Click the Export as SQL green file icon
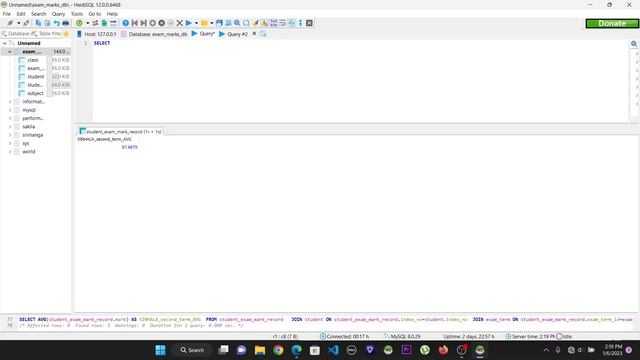Screen dimensions: 640x360 click(x=104, y=23)
